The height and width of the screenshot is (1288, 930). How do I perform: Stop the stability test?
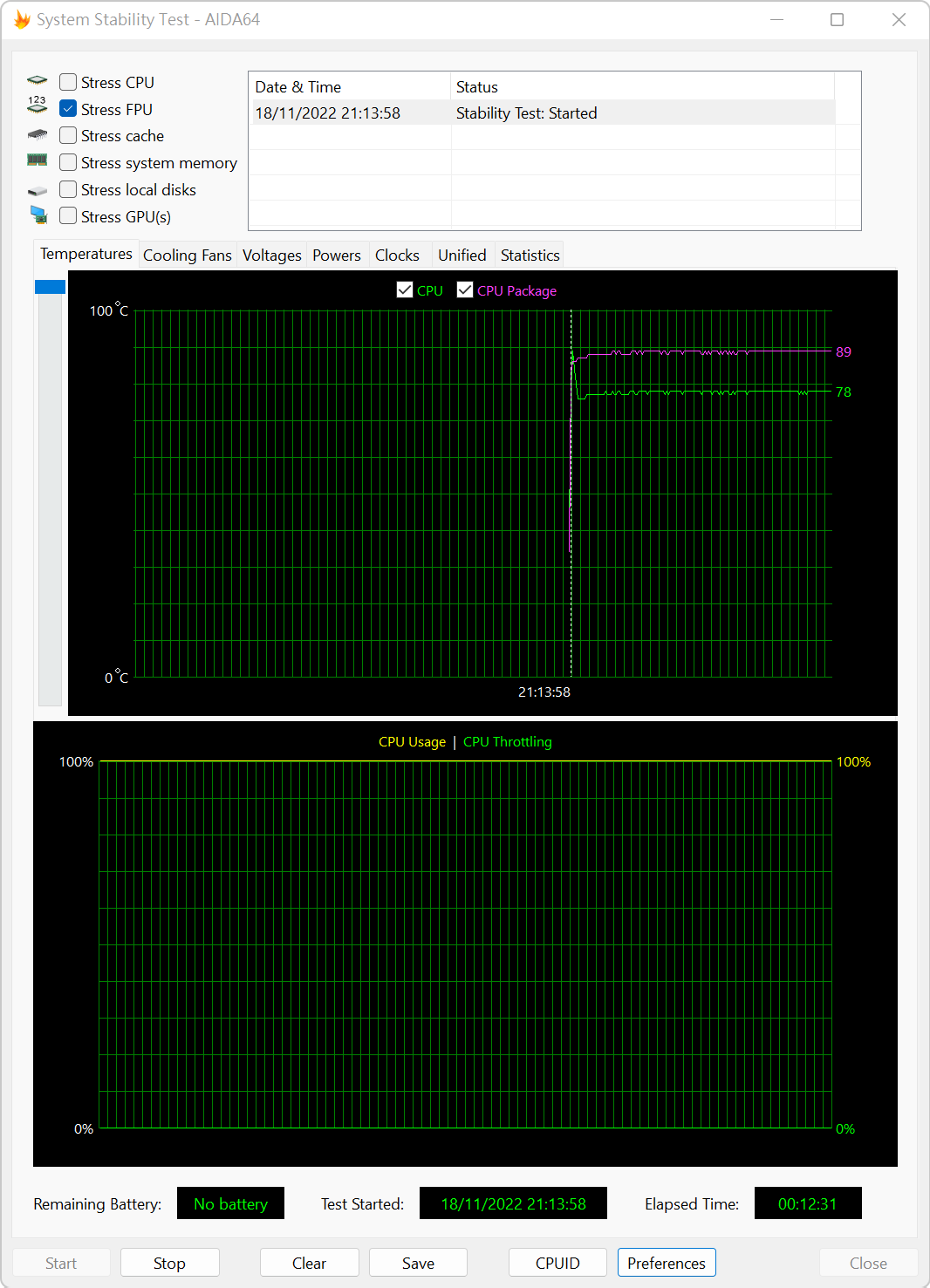(x=169, y=1263)
